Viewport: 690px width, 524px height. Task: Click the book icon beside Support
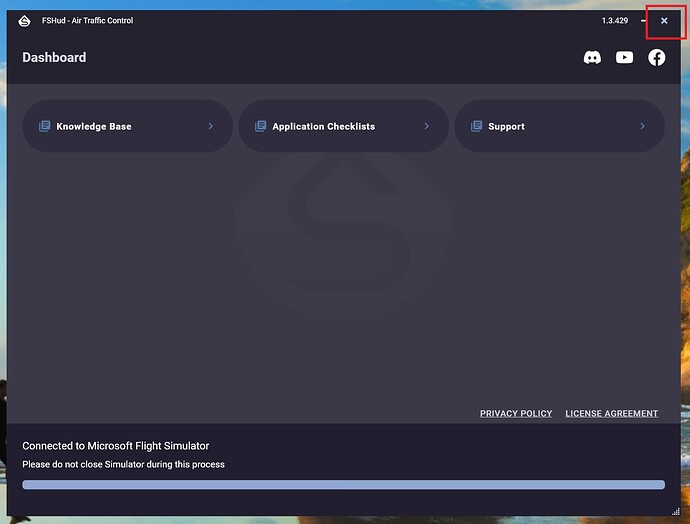click(476, 127)
